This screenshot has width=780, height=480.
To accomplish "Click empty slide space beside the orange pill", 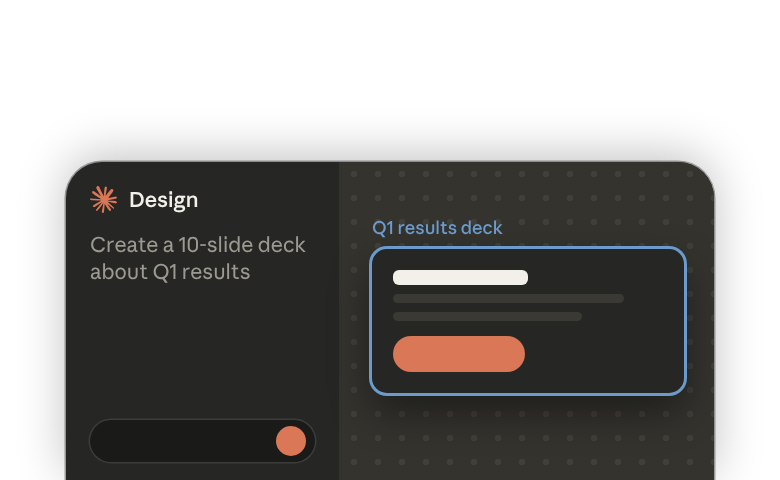I will point(602,354).
